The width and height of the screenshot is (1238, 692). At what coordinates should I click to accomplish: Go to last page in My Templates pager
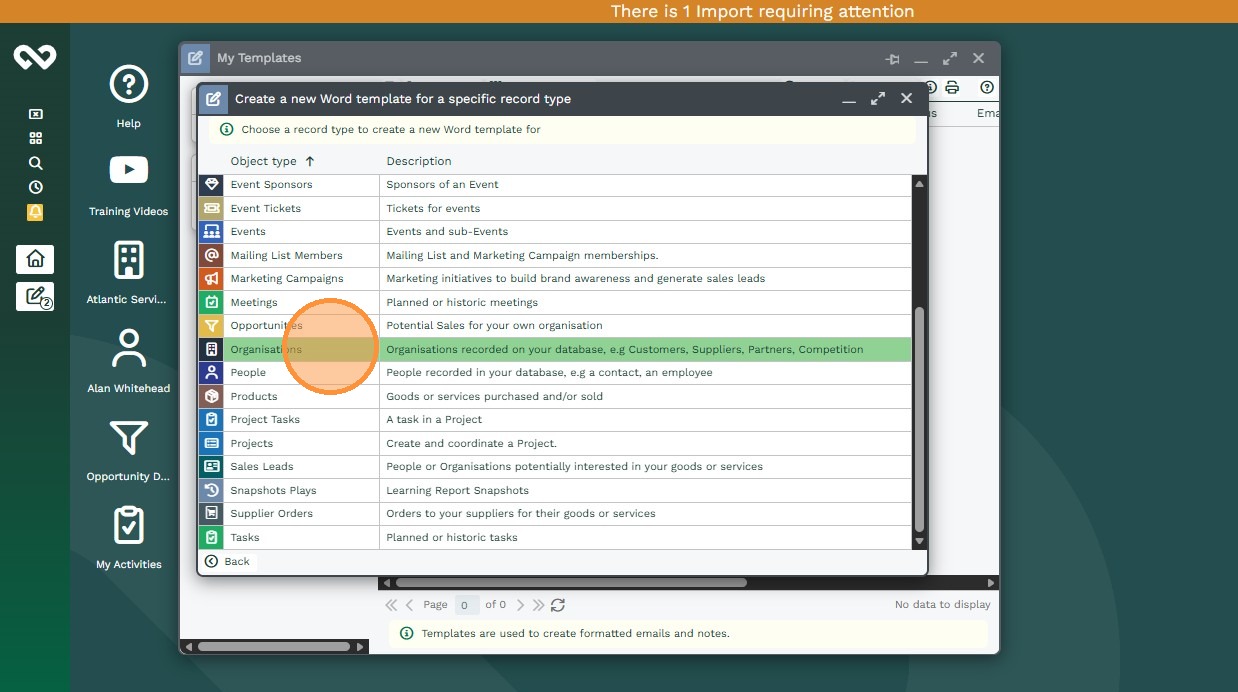539,605
